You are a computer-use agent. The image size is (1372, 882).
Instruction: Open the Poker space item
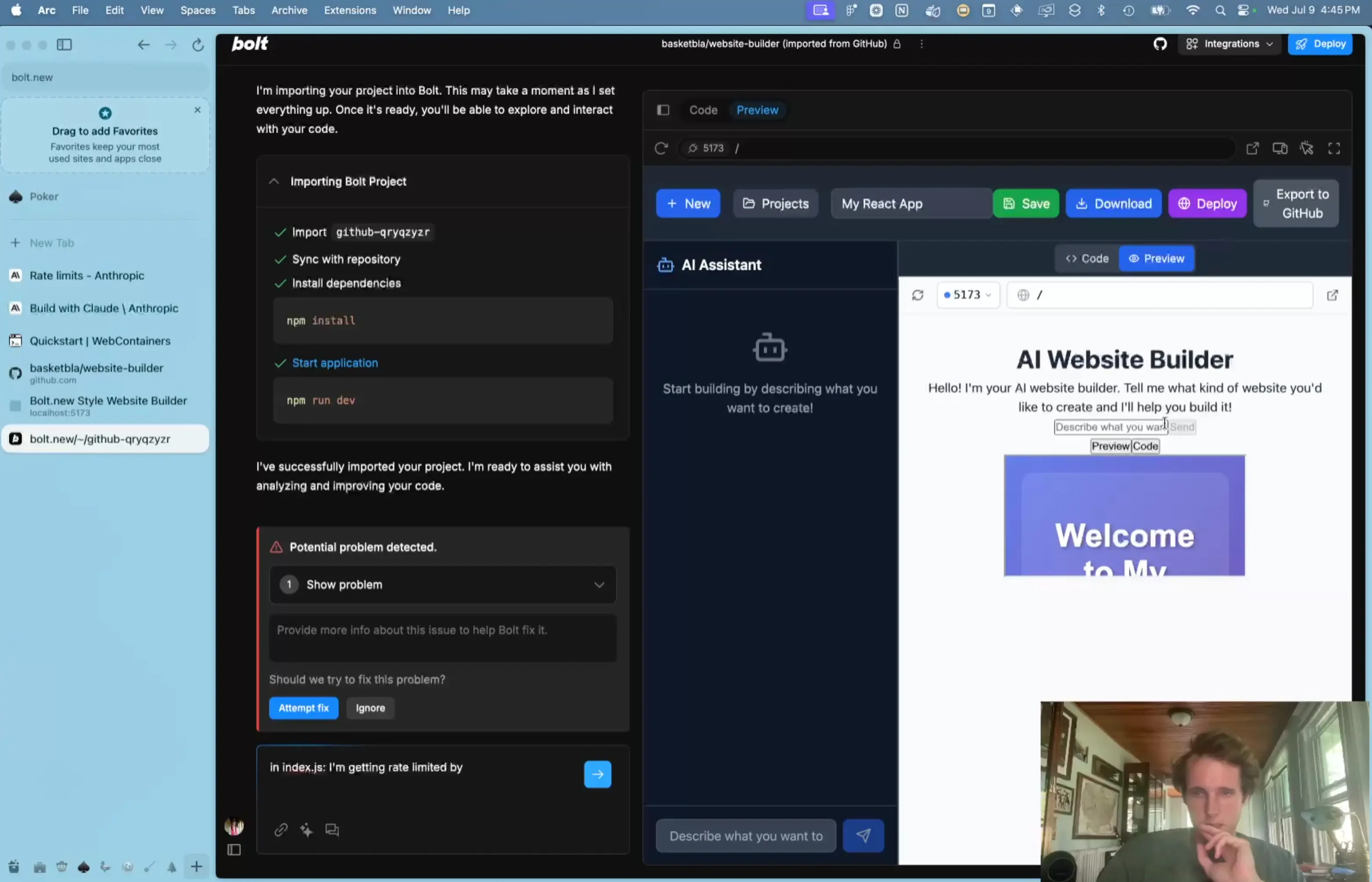click(105, 197)
